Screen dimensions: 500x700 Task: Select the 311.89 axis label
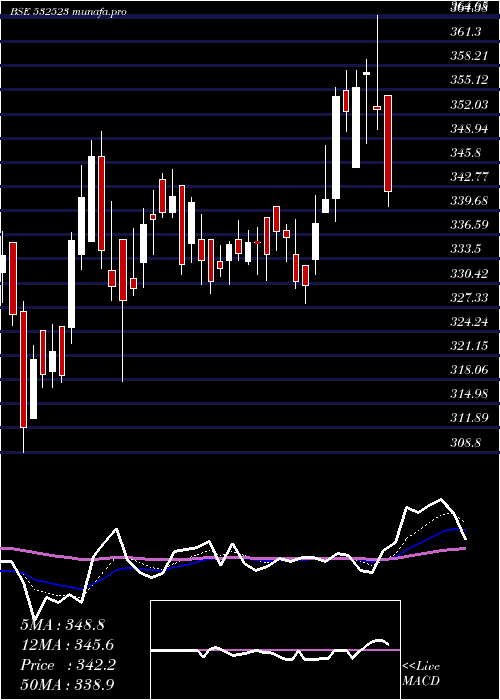point(468,418)
